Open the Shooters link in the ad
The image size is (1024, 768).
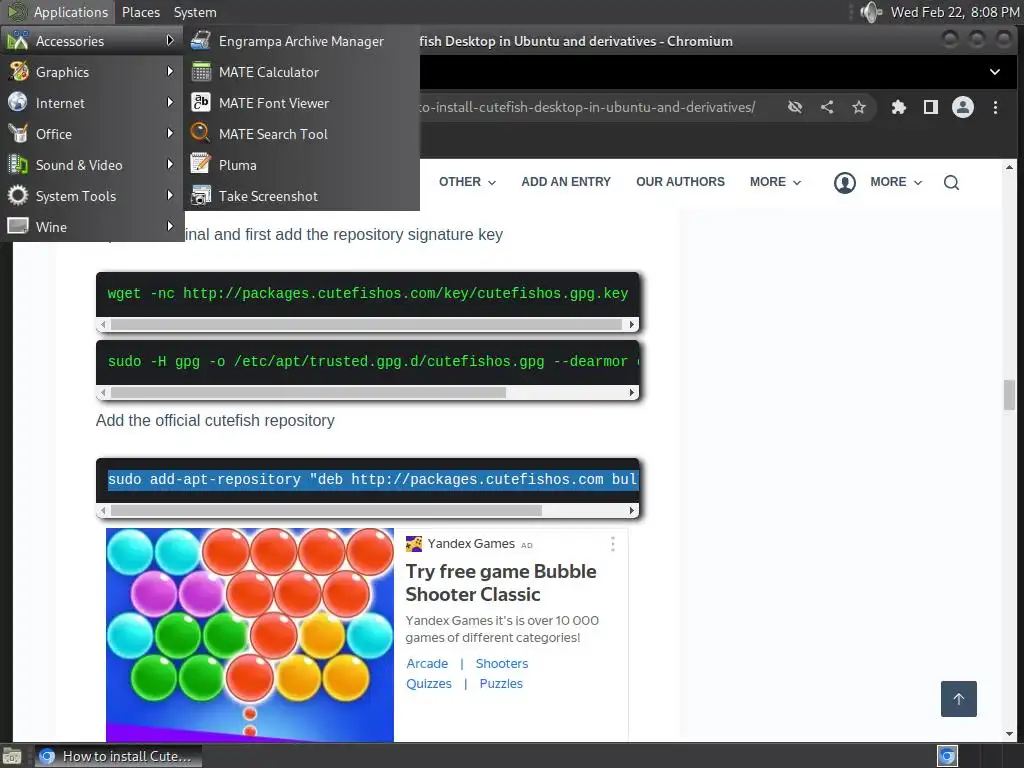502,664
